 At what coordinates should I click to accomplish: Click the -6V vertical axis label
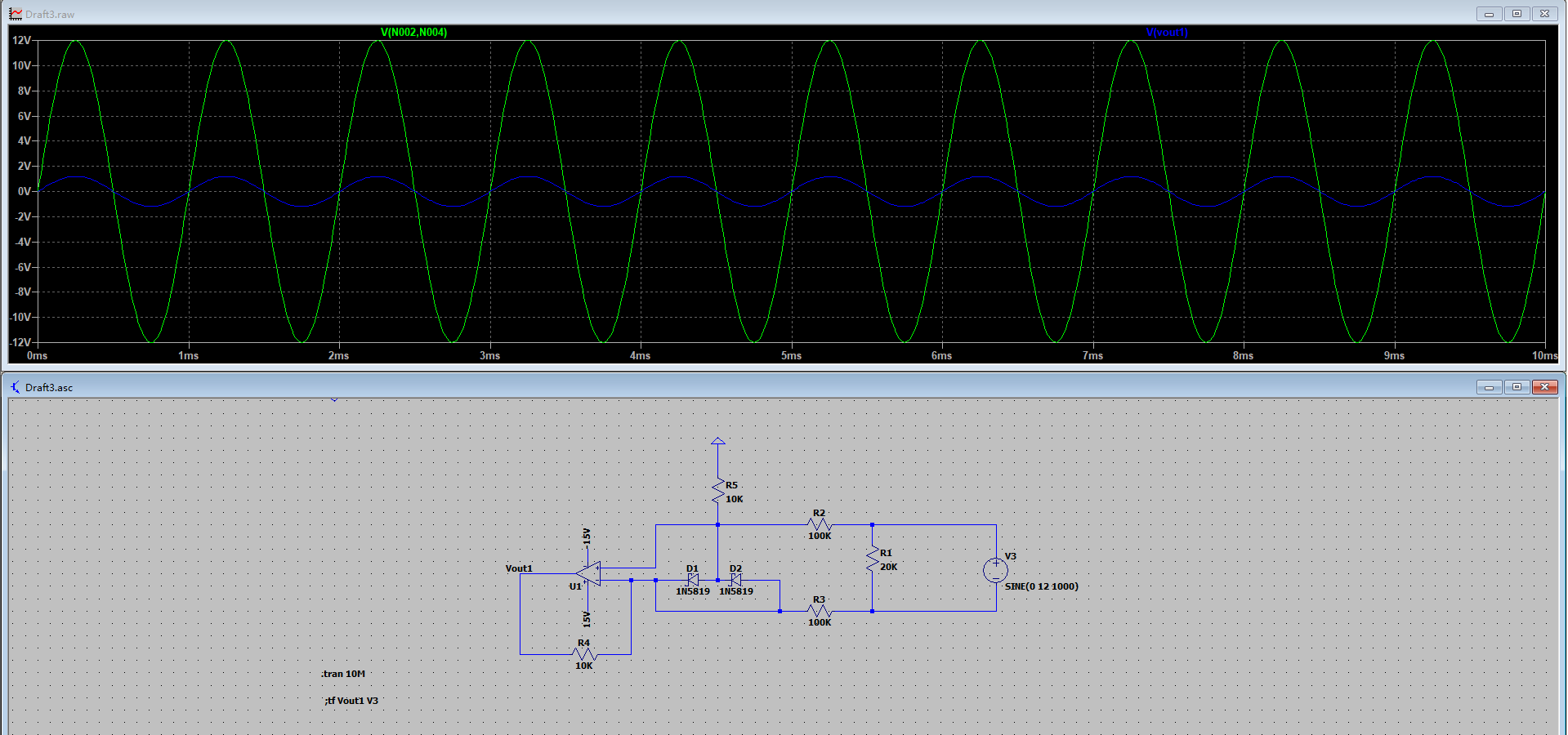point(22,267)
